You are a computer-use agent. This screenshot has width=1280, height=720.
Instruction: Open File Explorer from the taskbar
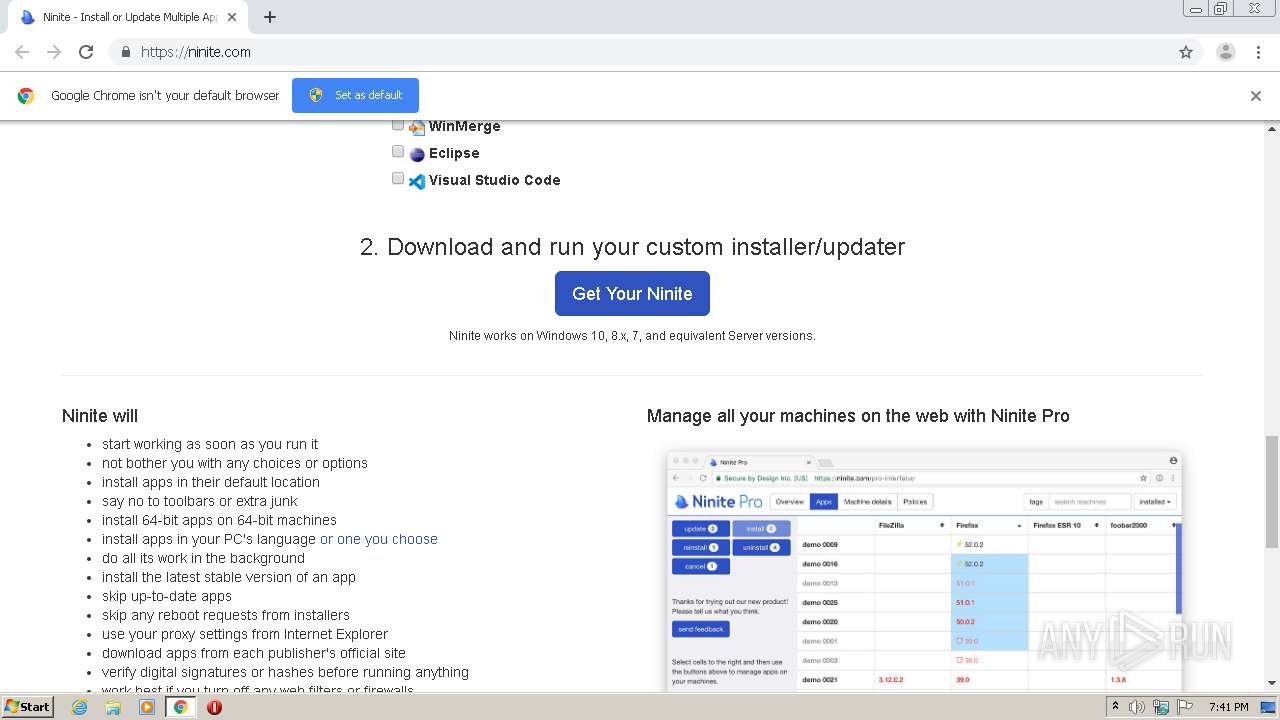(x=113, y=707)
